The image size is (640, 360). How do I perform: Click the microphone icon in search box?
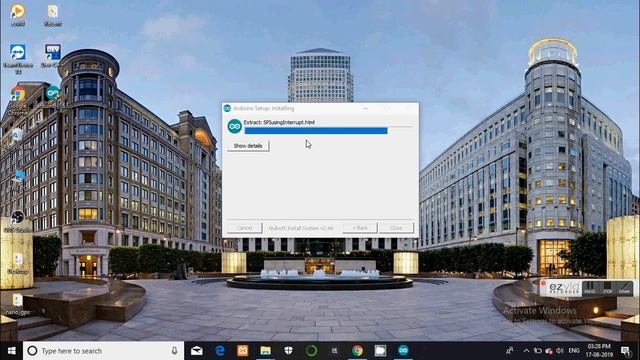coord(174,351)
